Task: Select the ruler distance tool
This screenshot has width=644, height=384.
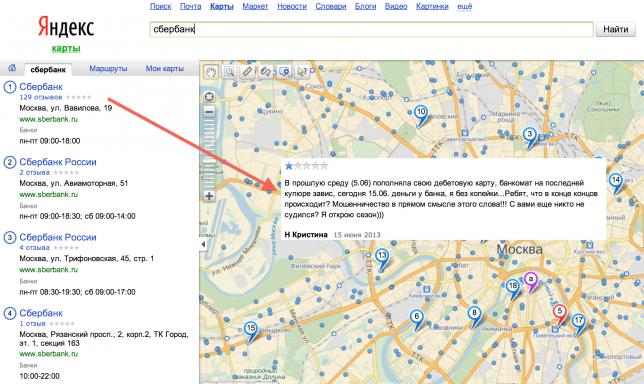Action: (247, 72)
